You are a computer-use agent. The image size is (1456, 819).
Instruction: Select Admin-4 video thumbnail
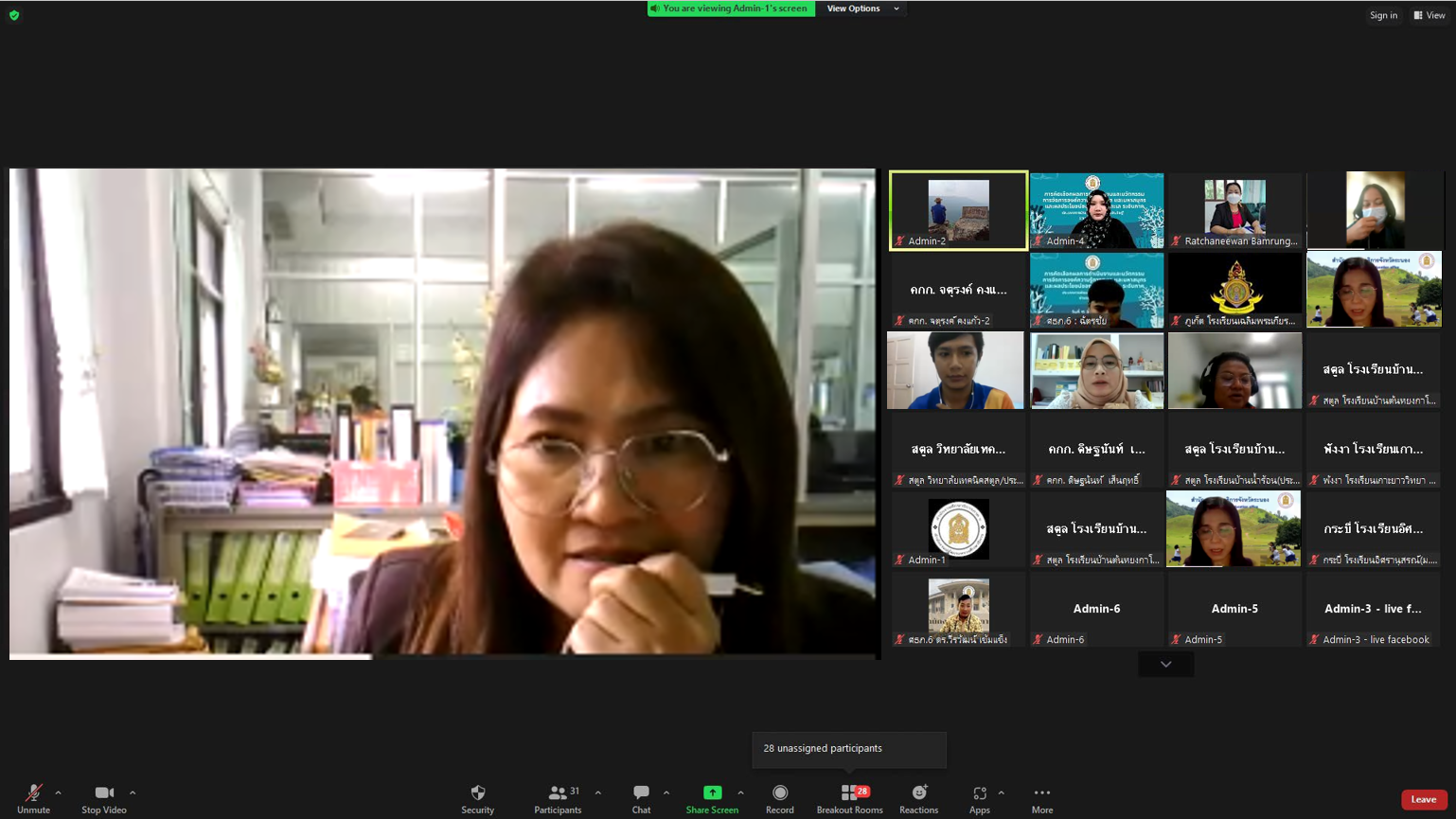(1096, 210)
